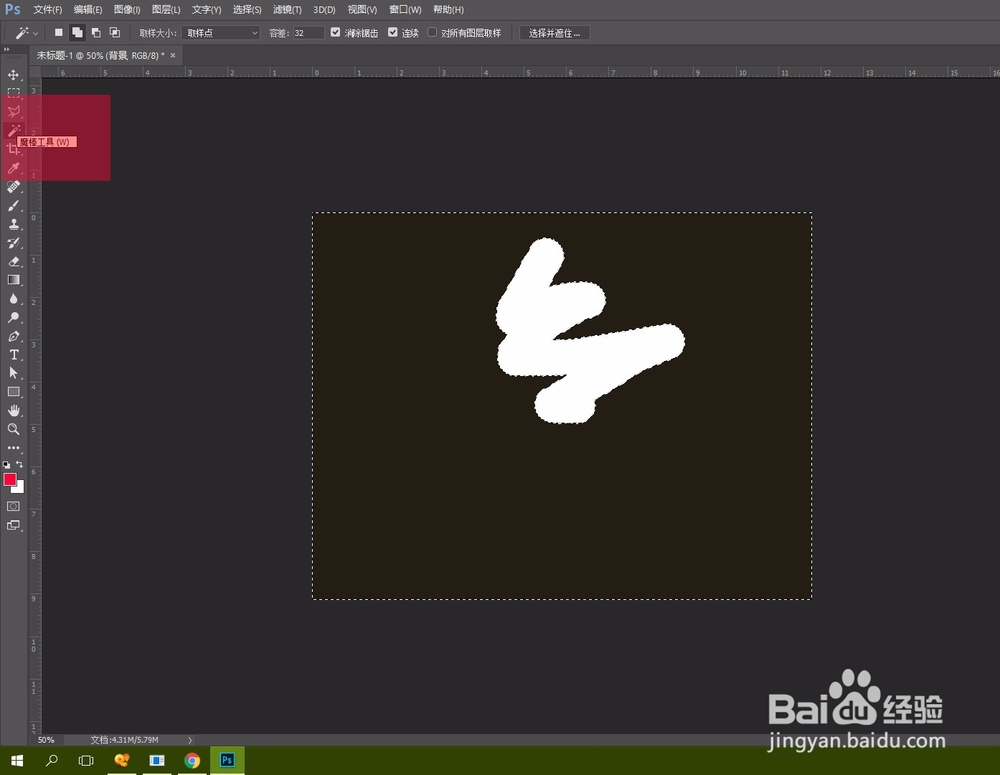
Task: Toggle the contiguous (连续) checkbox
Action: pyautogui.click(x=393, y=33)
